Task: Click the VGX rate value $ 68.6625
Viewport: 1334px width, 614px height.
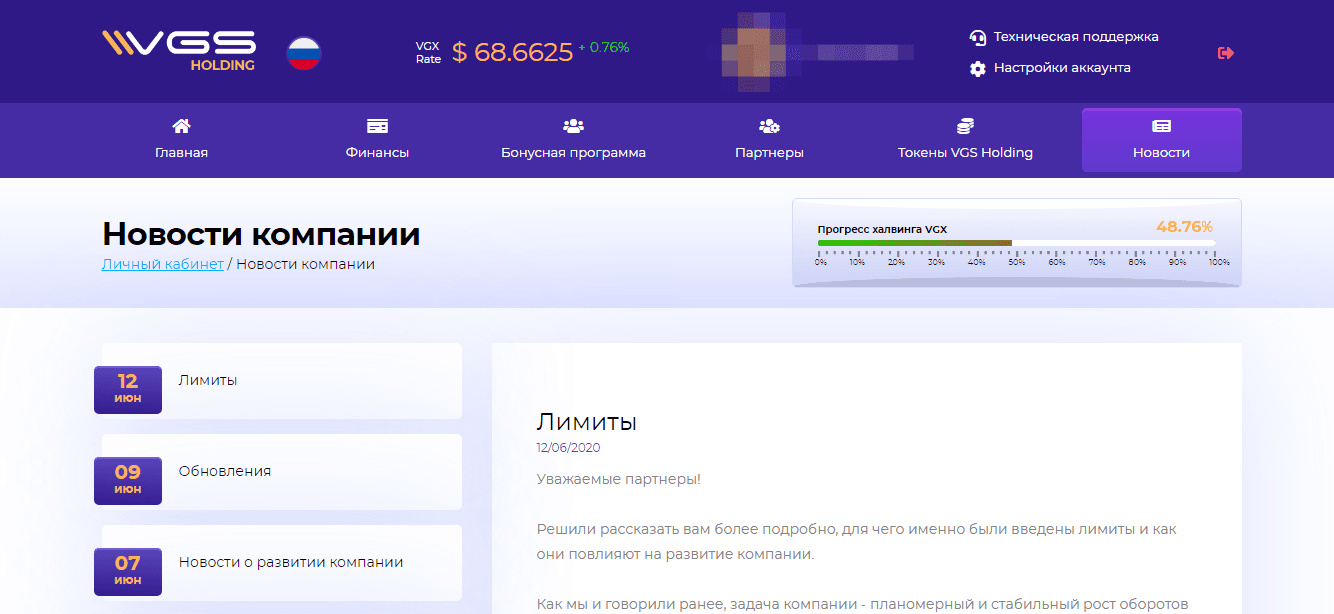Action: click(x=512, y=52)
